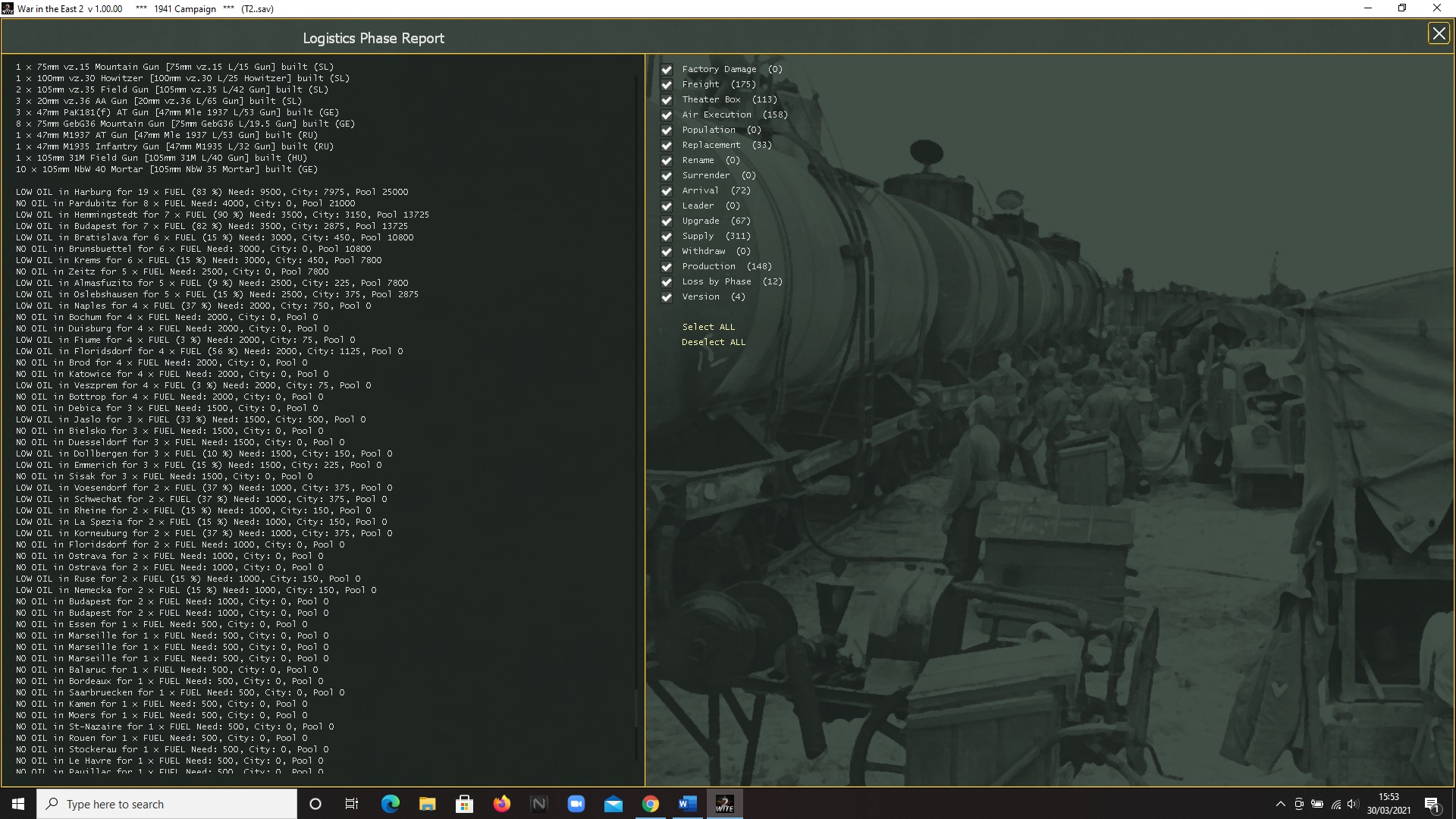
Task: Uncheck the Factory Damage checkbox
Action: (x=667, y=70)
